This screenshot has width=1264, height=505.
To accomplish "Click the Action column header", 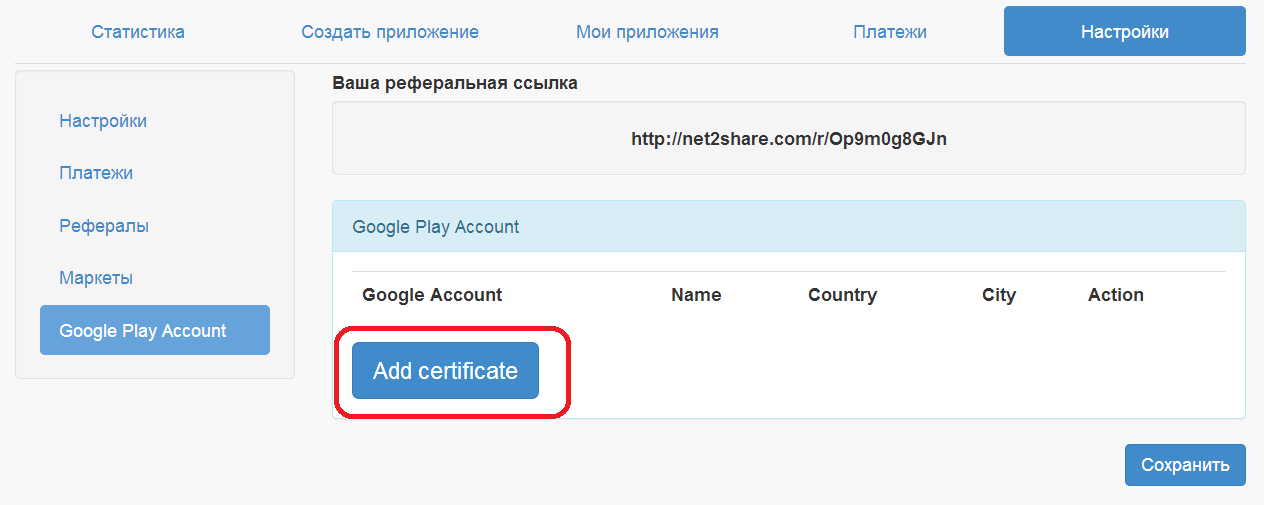I will tap(1116, 295).
